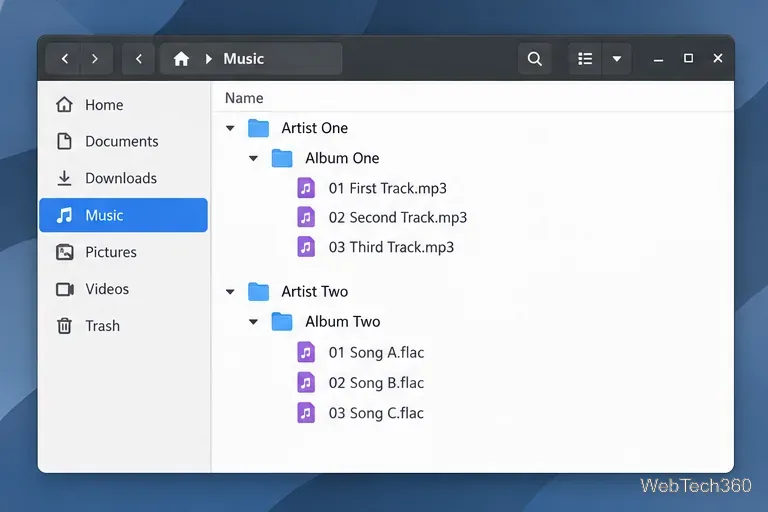The width and height of the screenshot is (768, 512).
Task: Go back with the first left arrow
Action: (64, 59)
